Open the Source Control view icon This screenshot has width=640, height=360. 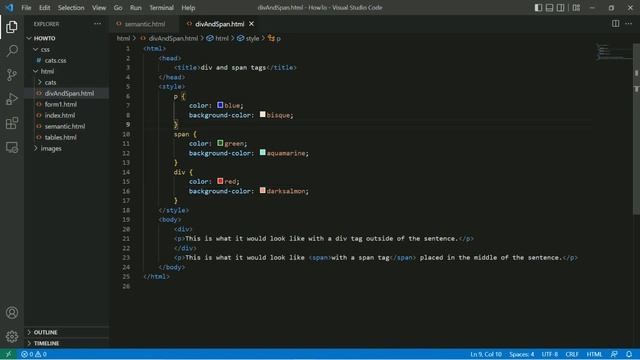click(x=12, y=75)
